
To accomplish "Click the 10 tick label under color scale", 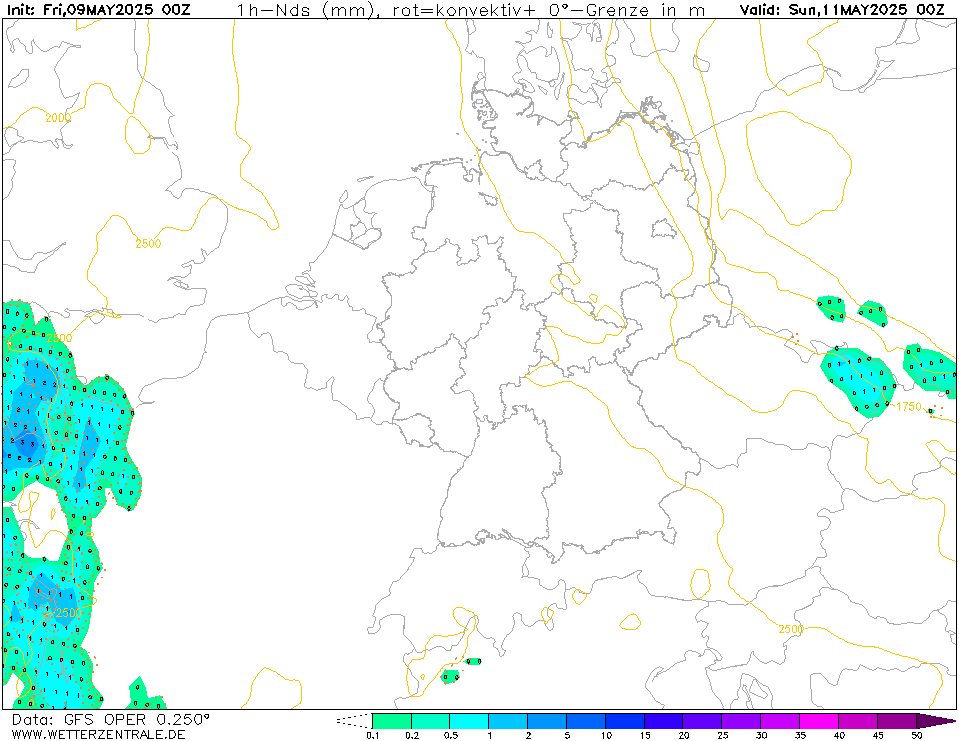I will 606,735.
